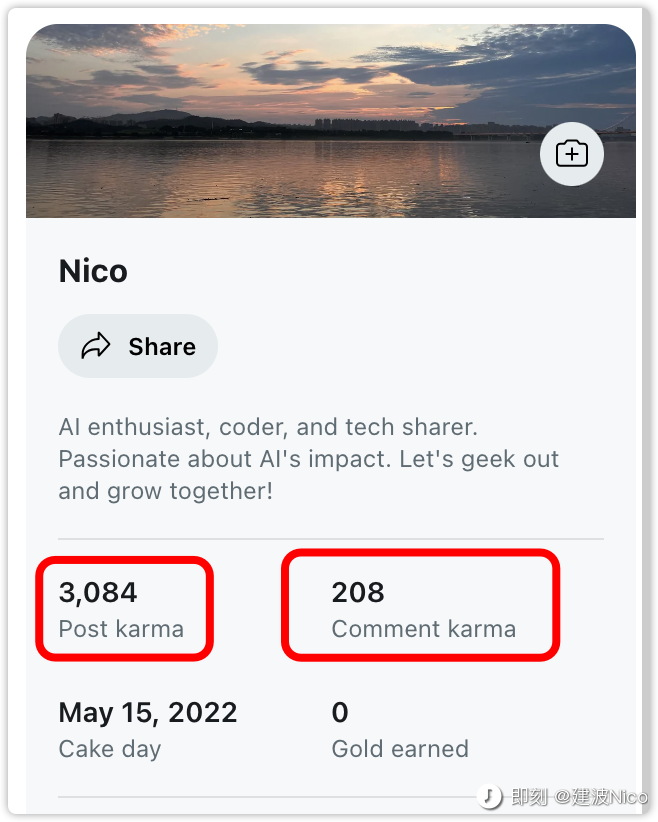The width and height of the screenshot is (658, 822).
Task: Click the Post karma label
Action: click(x=121, y=629)
